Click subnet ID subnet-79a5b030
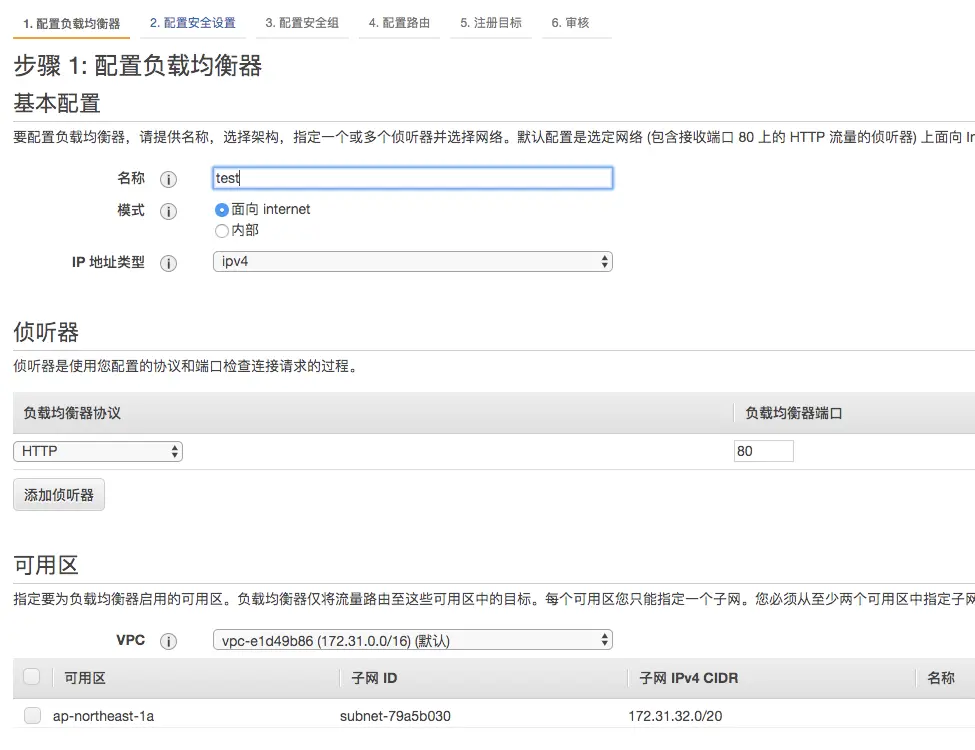 tap(395, 716)
